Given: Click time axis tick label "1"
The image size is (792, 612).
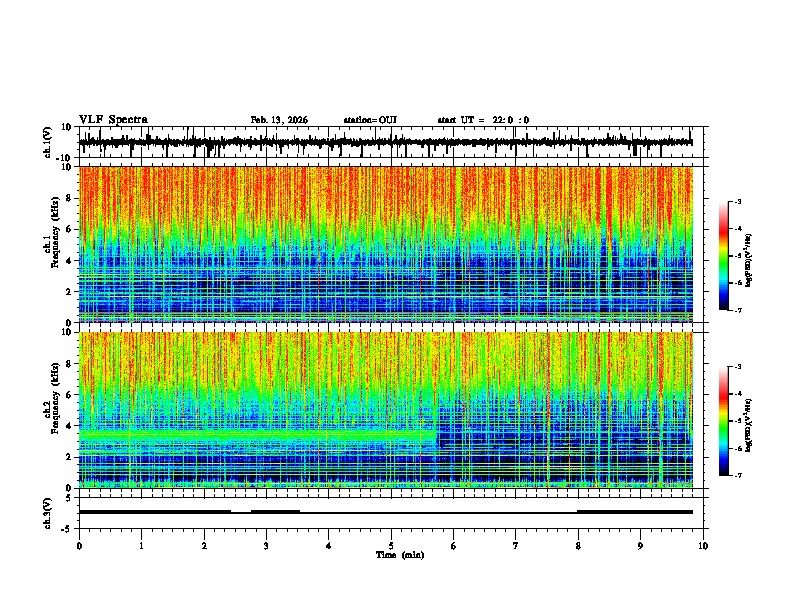Looking at the screenshot, I should click(x=141, y=546).
